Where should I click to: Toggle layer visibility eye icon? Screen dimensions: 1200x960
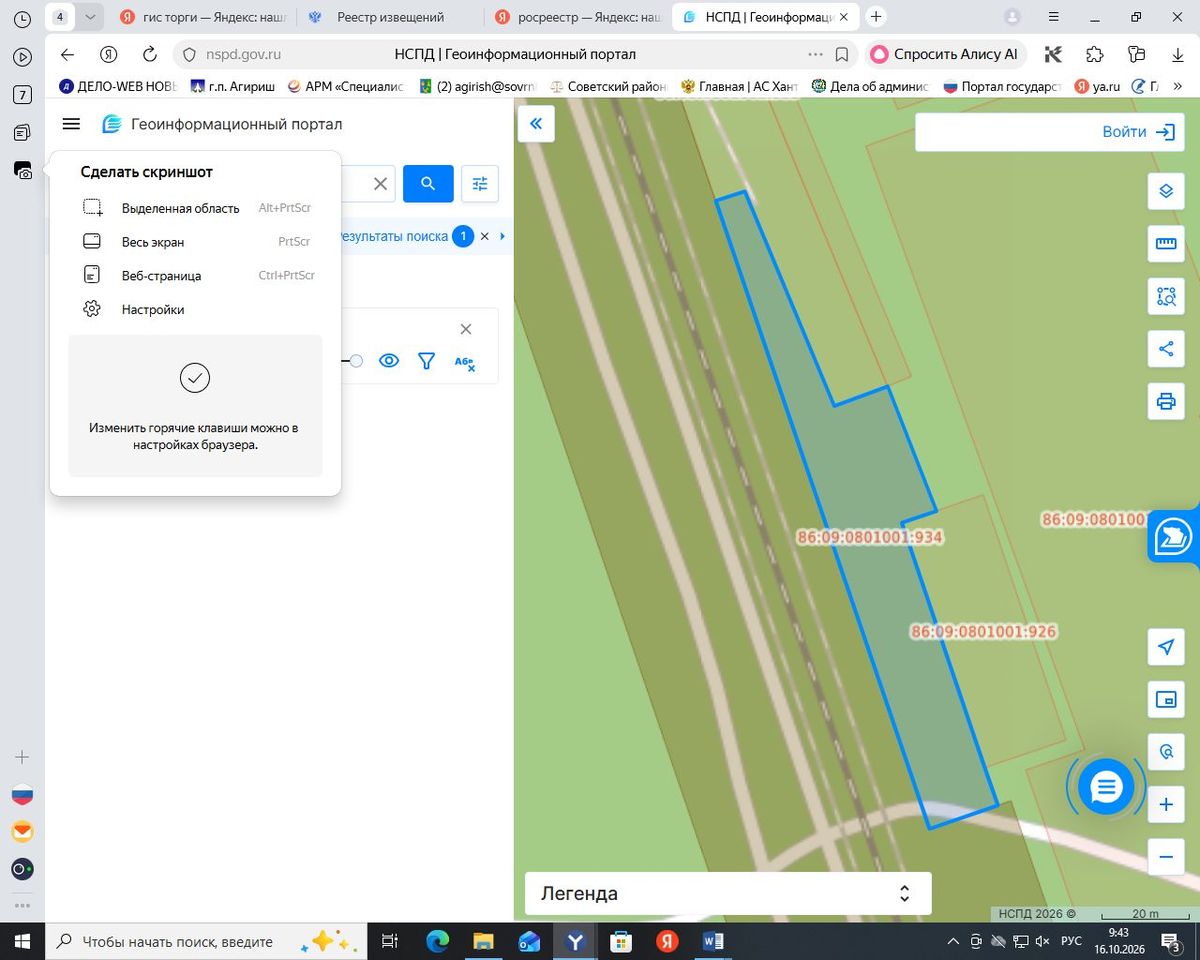click(389, 361)
